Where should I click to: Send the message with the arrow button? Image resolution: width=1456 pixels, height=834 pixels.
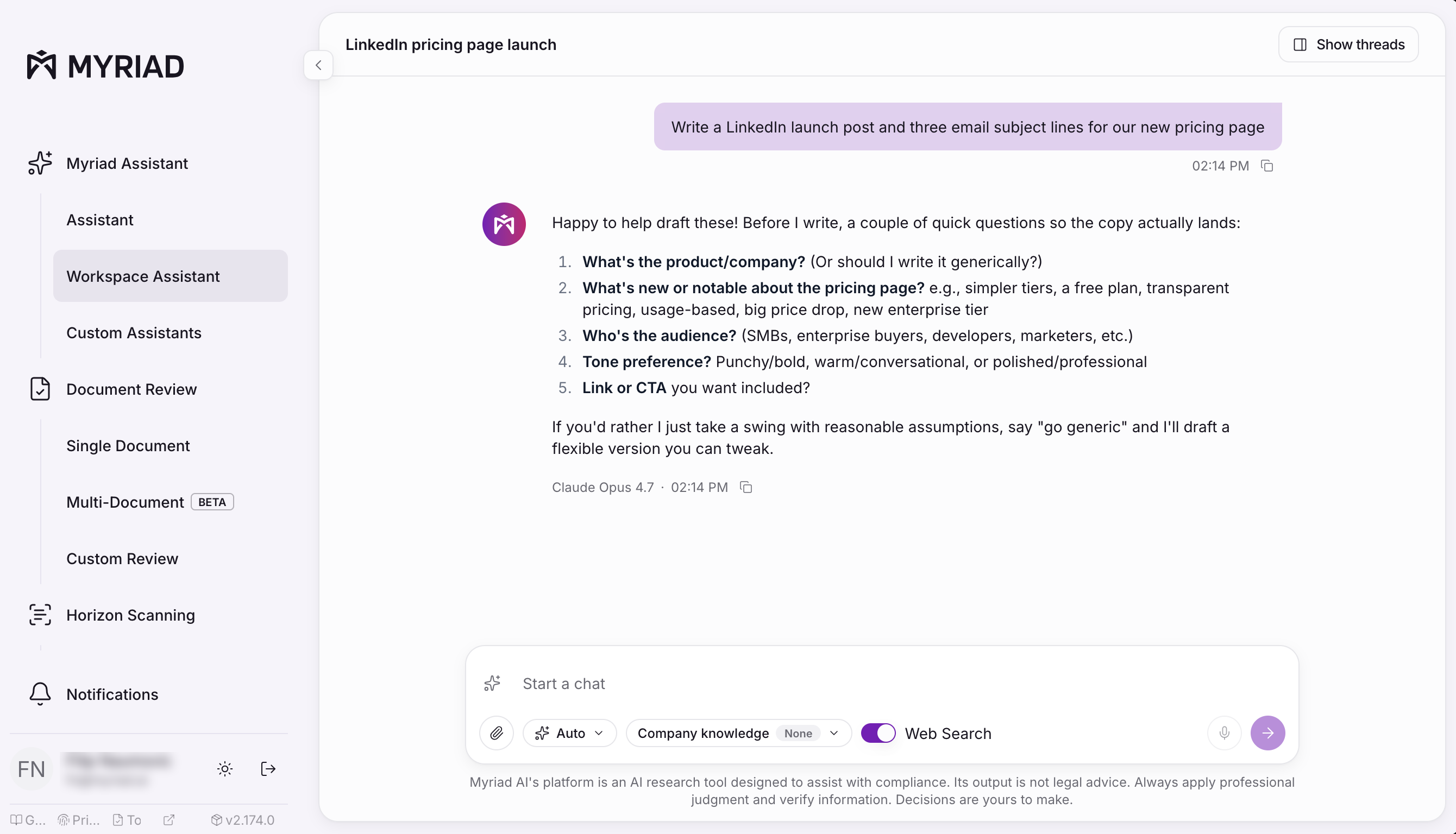[x=1267, y=733]
